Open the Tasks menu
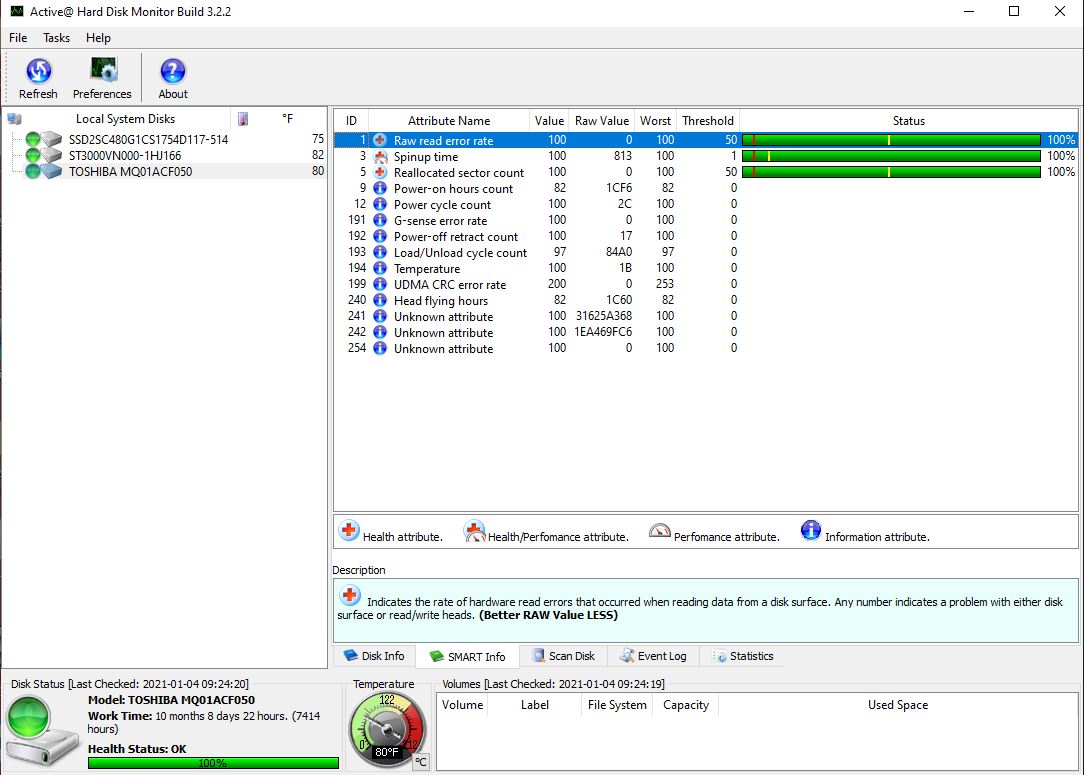This screenshot has width=1084, height=775. (x=56, y=38)
